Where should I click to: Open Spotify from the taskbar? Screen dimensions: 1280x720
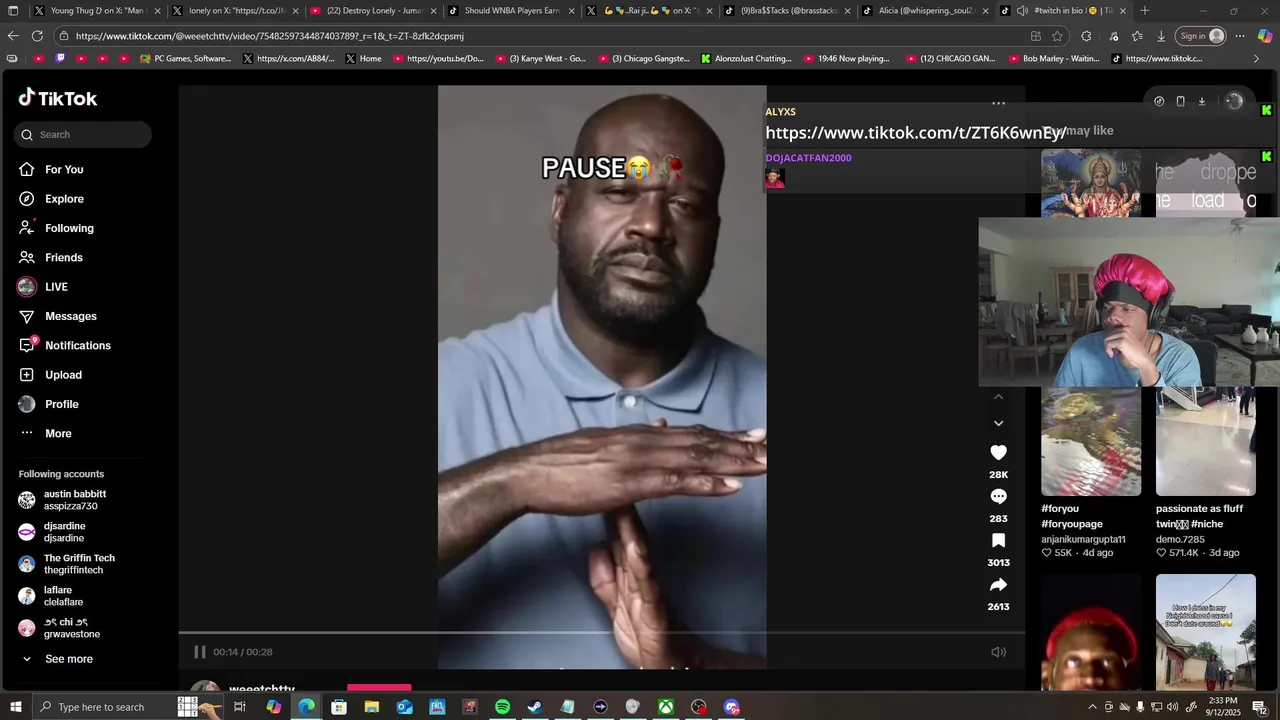click(502, 707)
